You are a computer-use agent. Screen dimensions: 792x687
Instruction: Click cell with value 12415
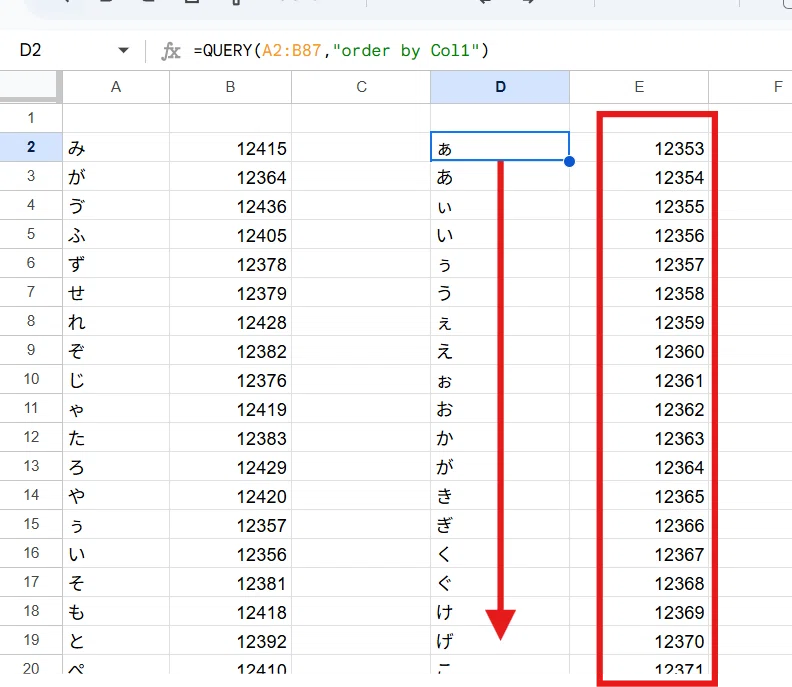(230, 148)
